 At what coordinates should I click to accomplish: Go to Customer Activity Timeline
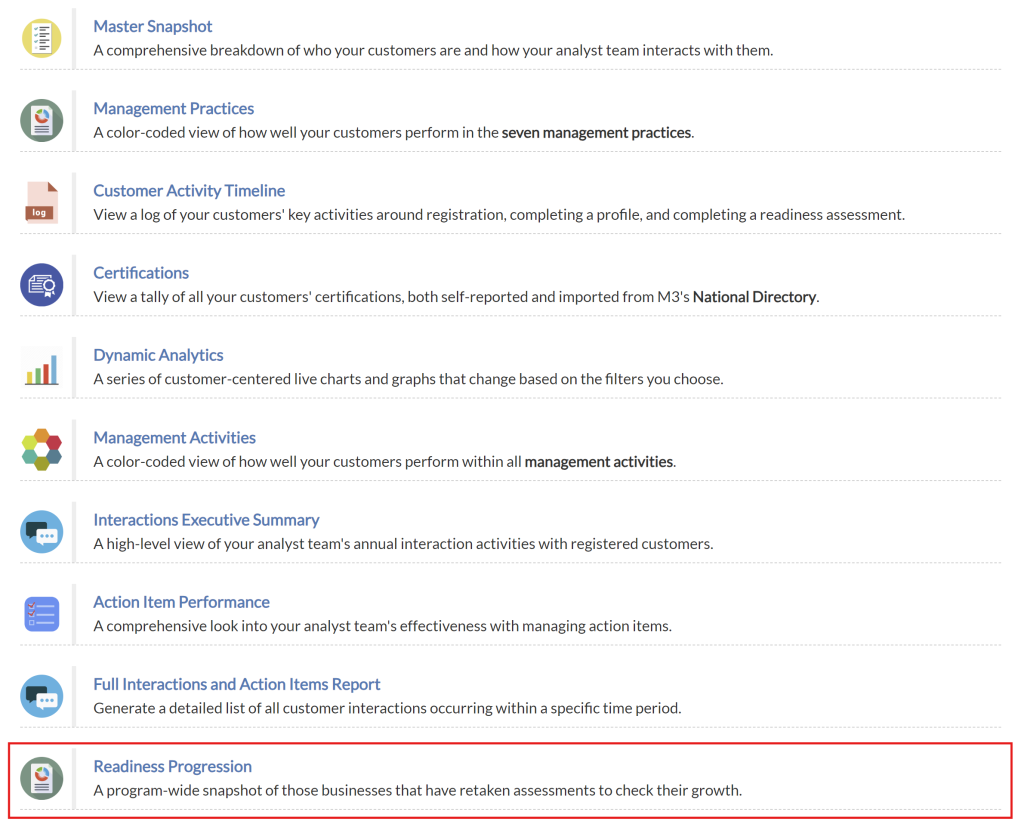(x=189, y=190)
